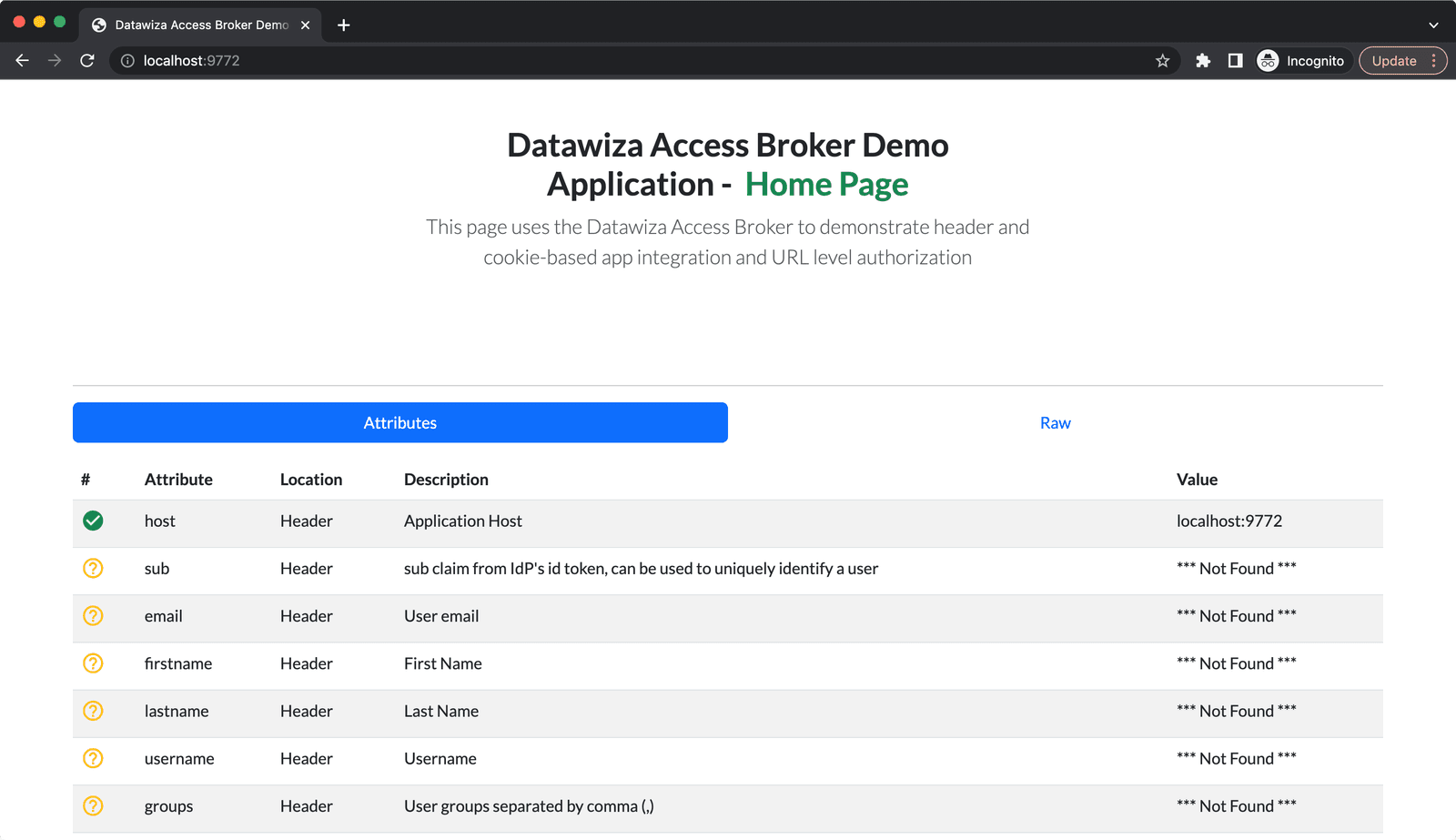Click the Header location in host row
The image size is (1456, 840).
307,521
